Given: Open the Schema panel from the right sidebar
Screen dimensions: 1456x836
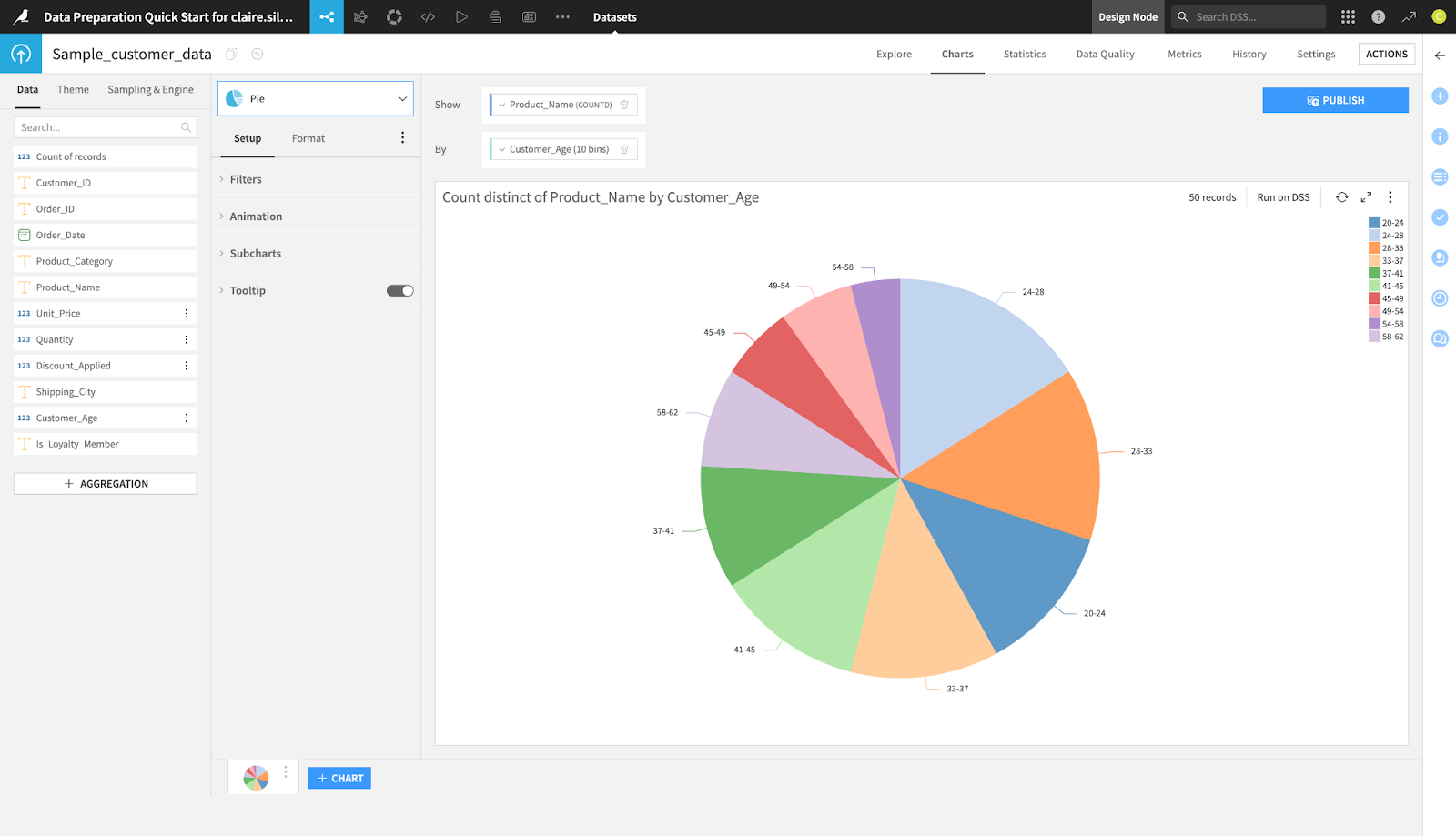Looking at the screenshot, I should click(1440, 176).
